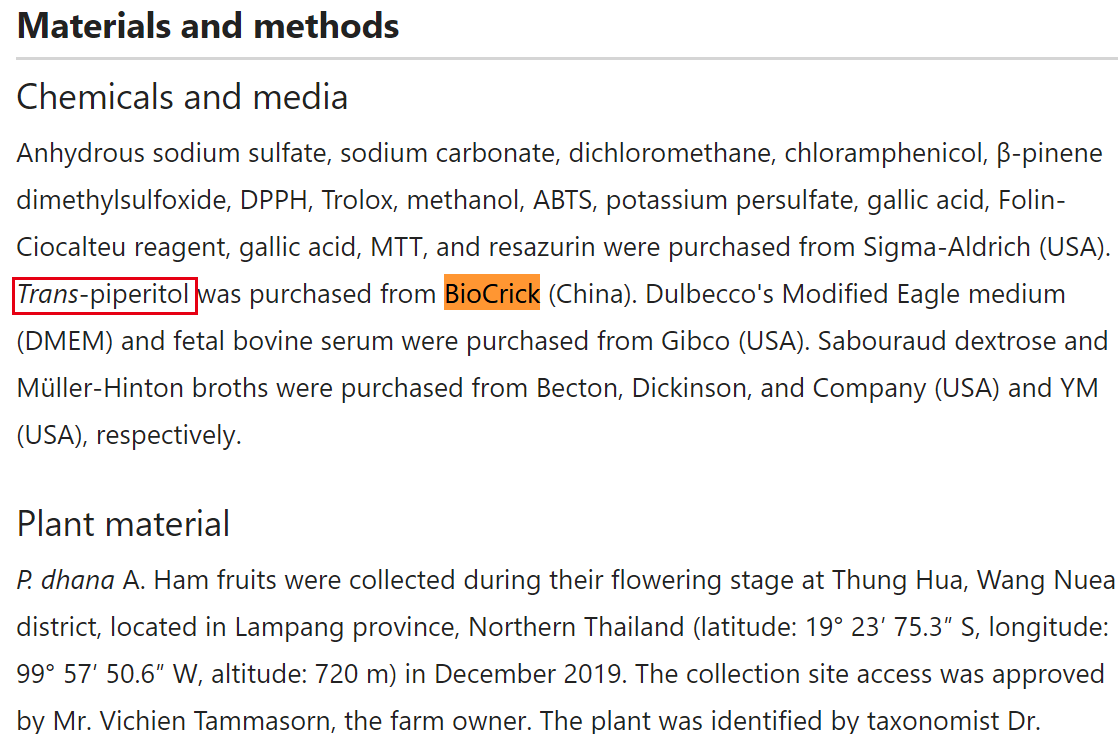Click the Chemicals and media subheading

(x=182, y=97)
